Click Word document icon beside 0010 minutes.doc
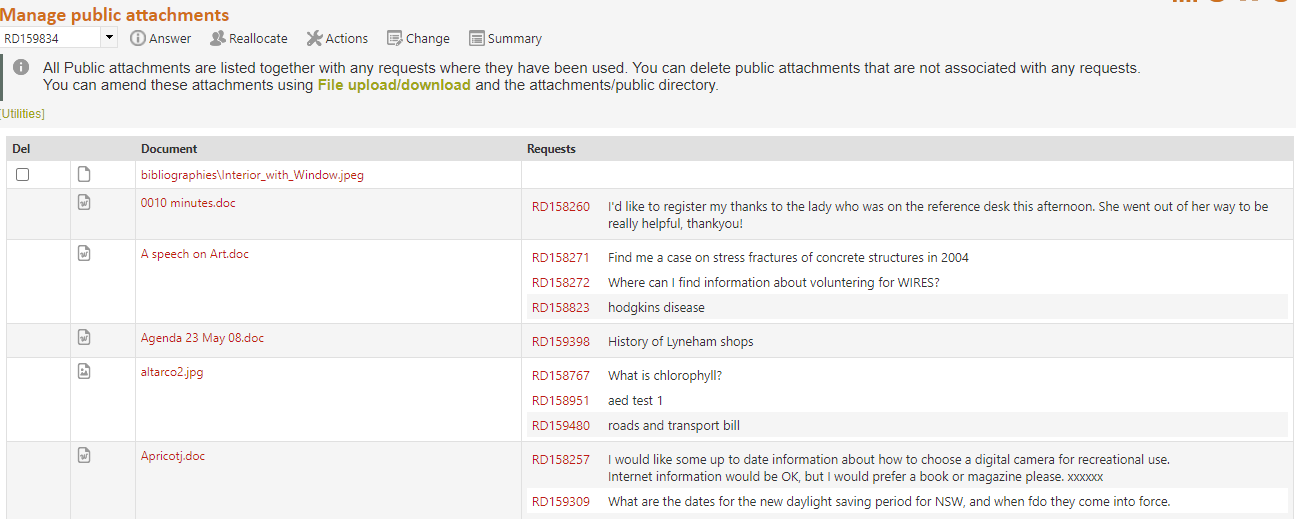The height and width of the screenshot is (519, 1296). point(84,202)
